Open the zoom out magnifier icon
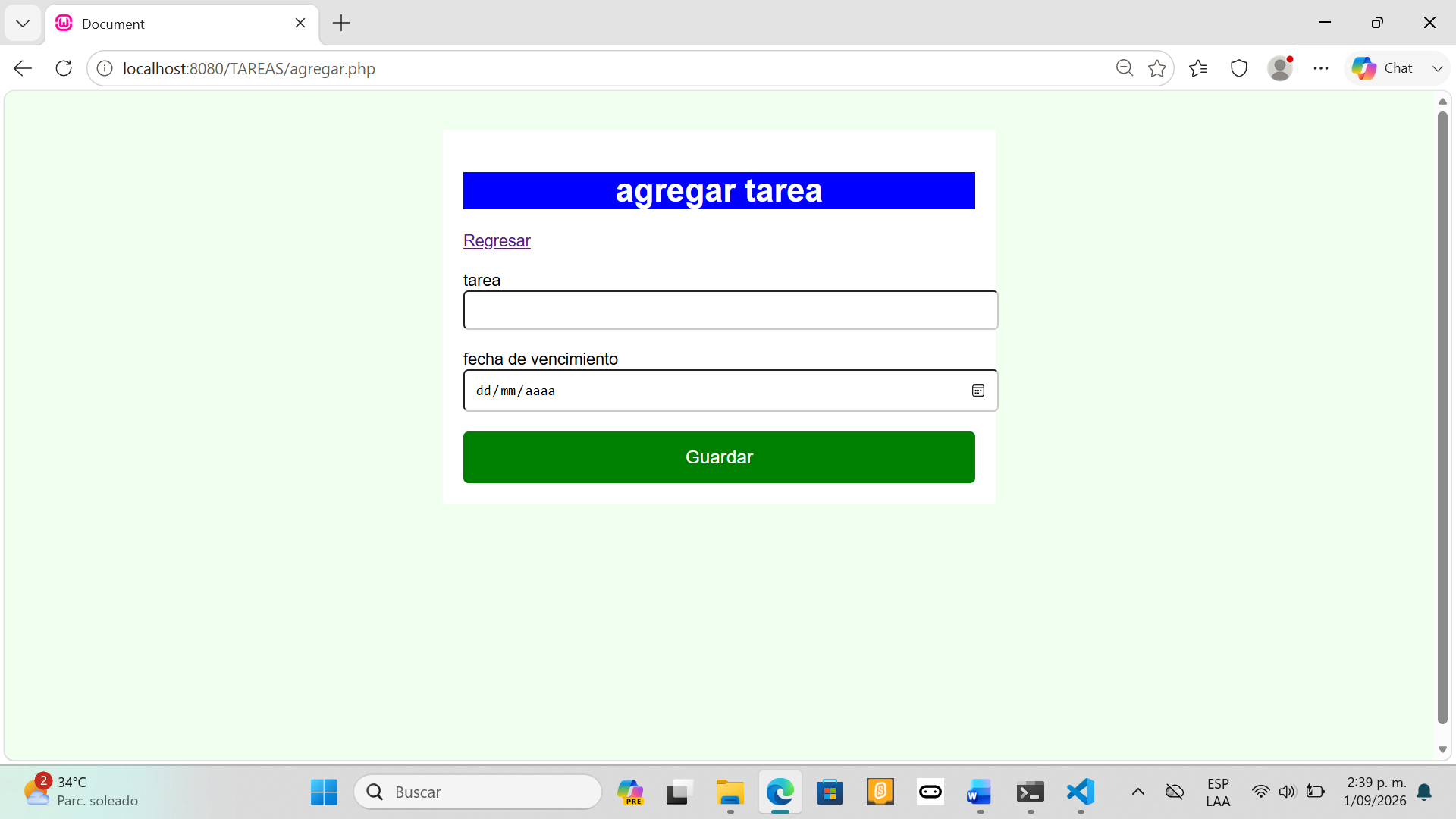Viewport: 1456px width, 819px height. (x=1125, y=68)
